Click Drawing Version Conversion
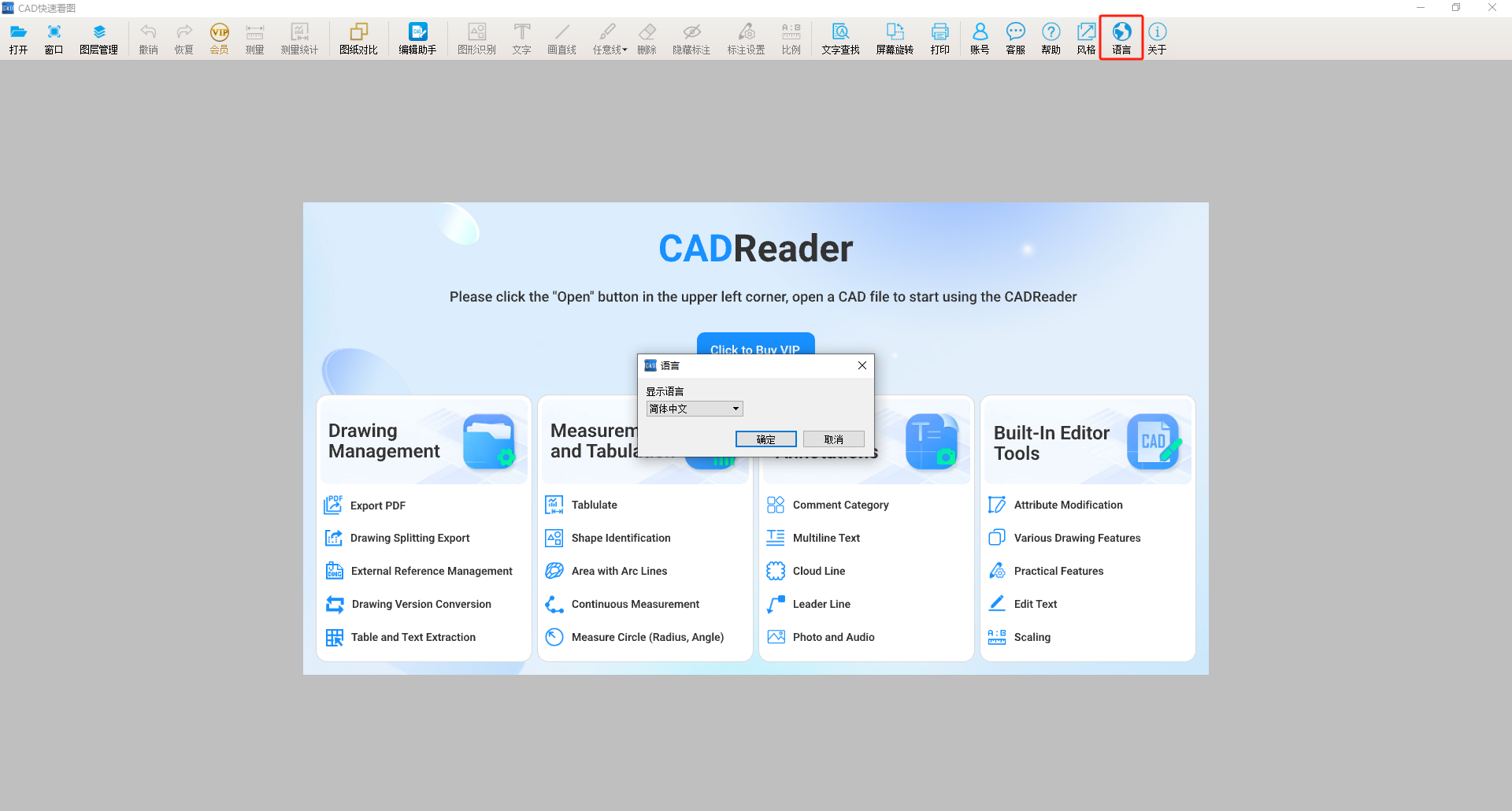 point(421,604)
